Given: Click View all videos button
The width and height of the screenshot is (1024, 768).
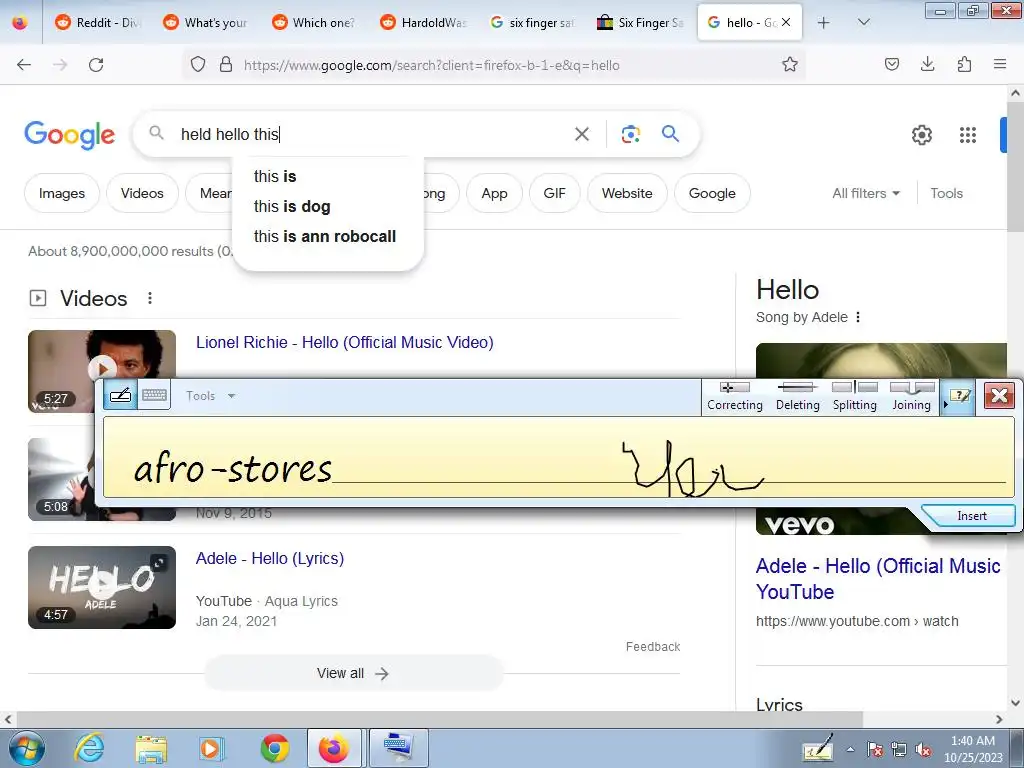Looking at the screenshot, I should [353, 673].
